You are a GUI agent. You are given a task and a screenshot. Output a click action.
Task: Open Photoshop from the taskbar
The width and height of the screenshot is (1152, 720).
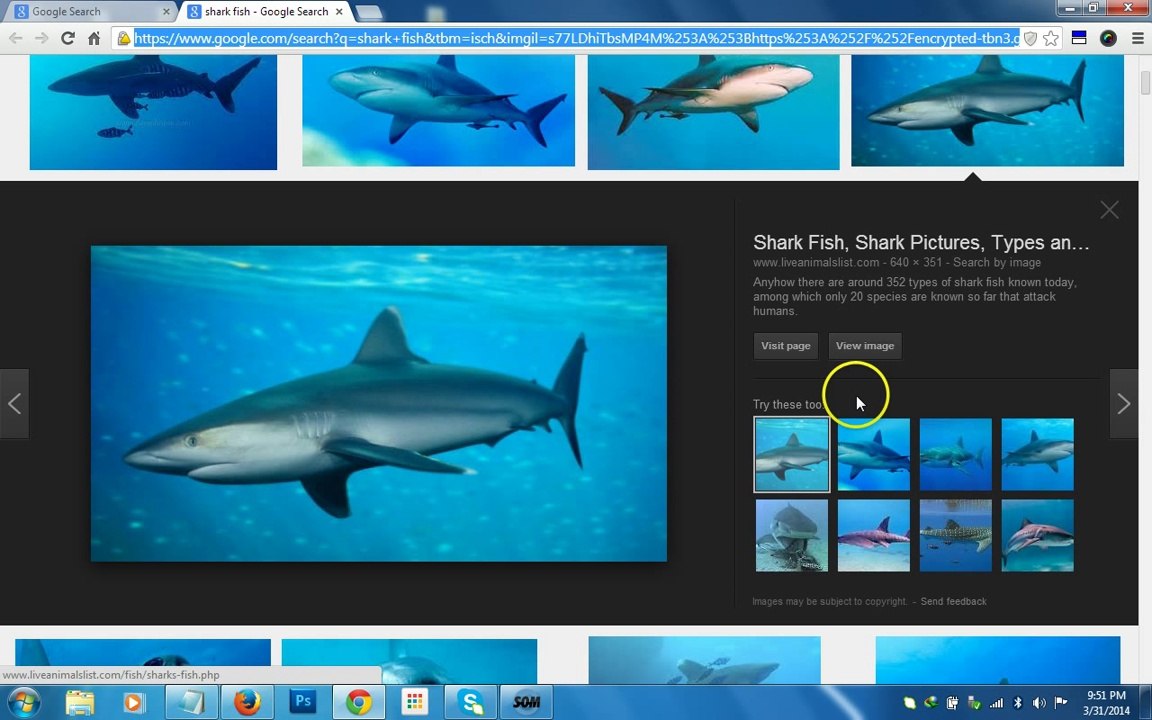[x=303, y=703]
